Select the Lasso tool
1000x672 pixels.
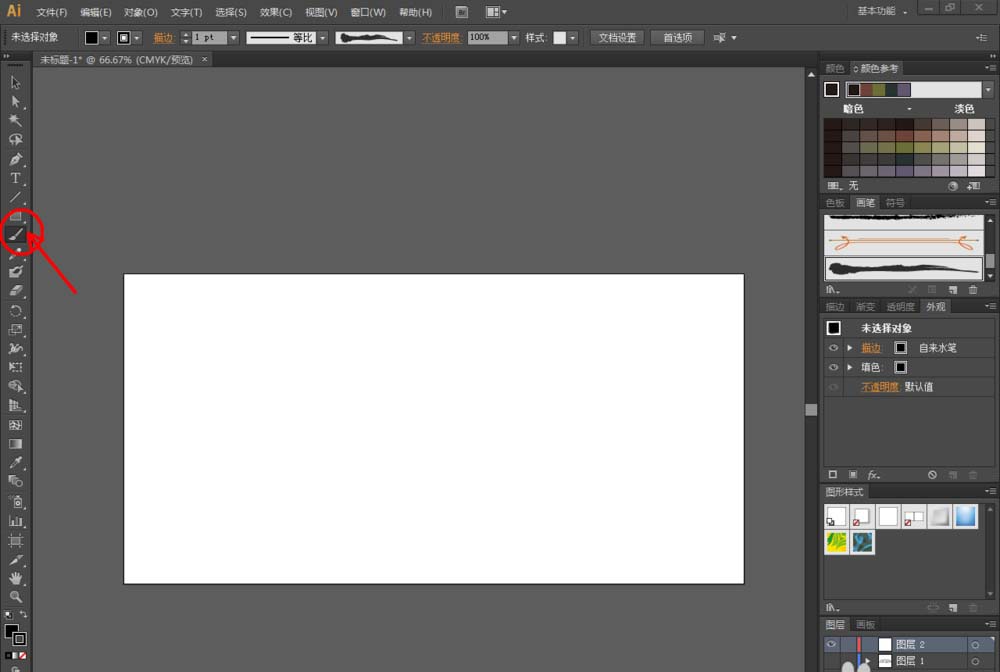pyautogui.click(x=15, y=140)
